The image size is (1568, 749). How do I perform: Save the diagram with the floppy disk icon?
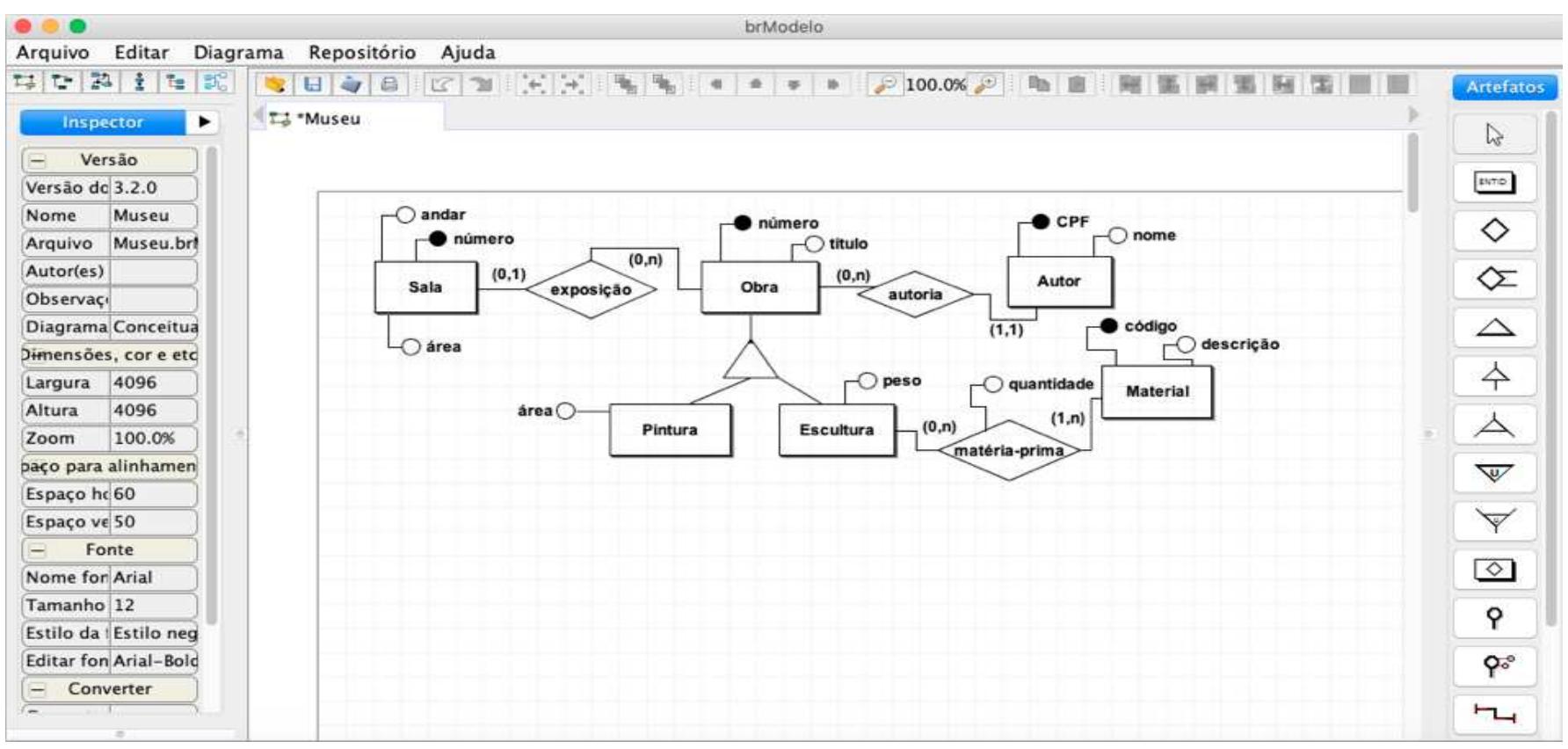click(312, 84)
